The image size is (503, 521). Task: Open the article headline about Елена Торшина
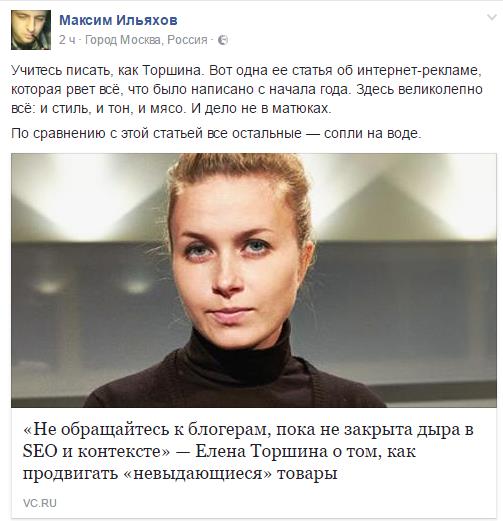click(x=248, y=451)
